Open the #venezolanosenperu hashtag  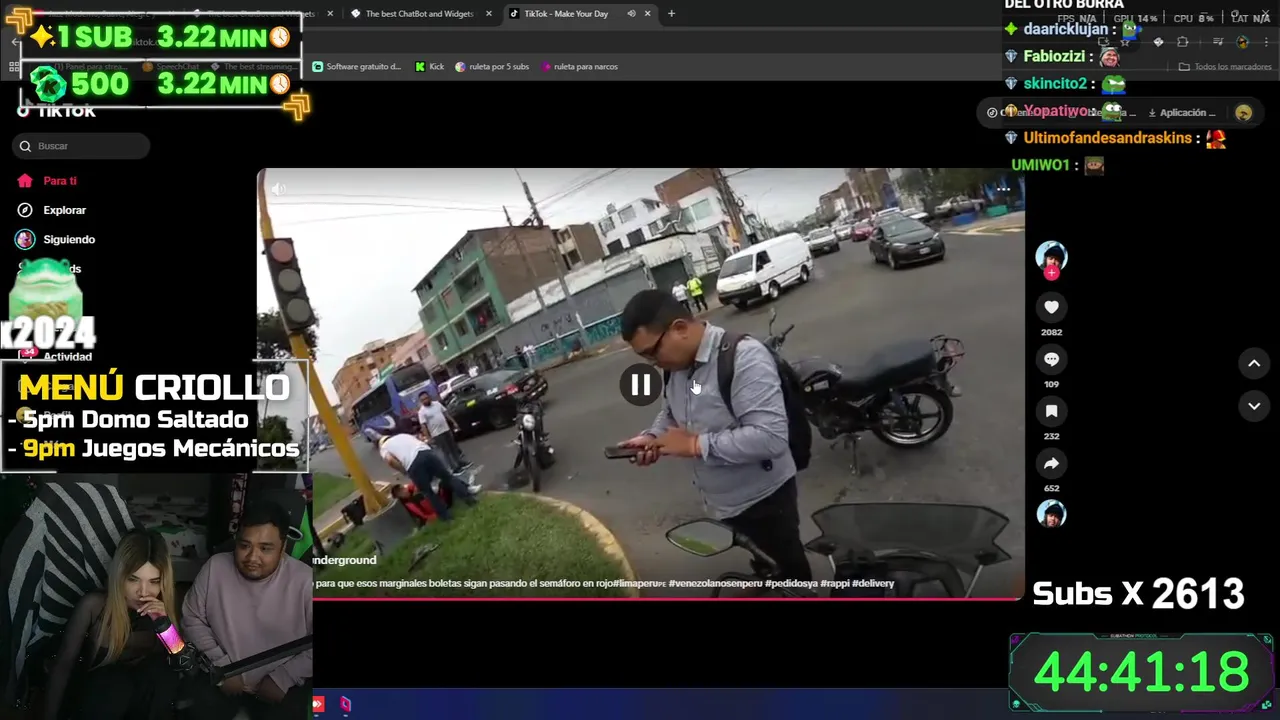715,583
